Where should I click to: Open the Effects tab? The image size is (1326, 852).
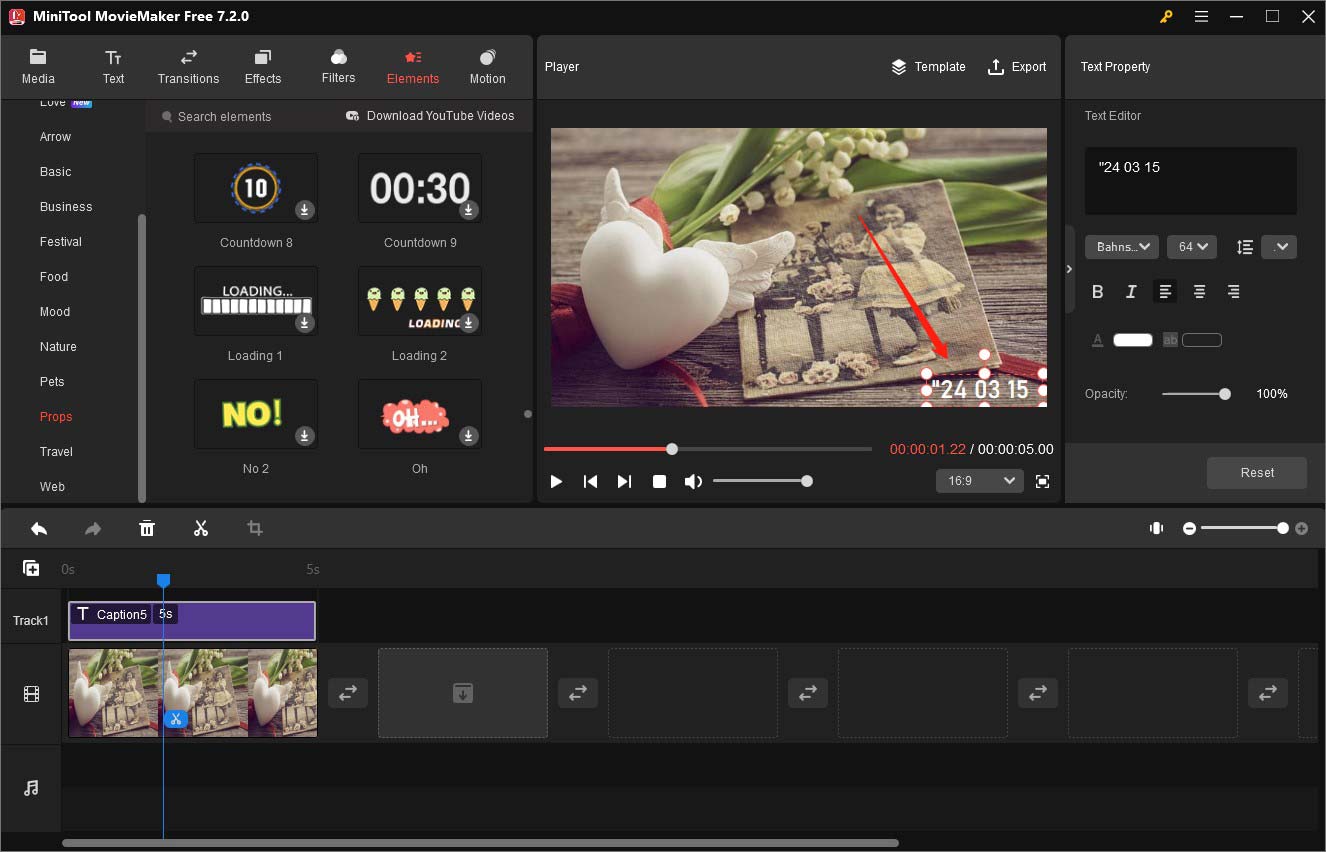point(263,66)
